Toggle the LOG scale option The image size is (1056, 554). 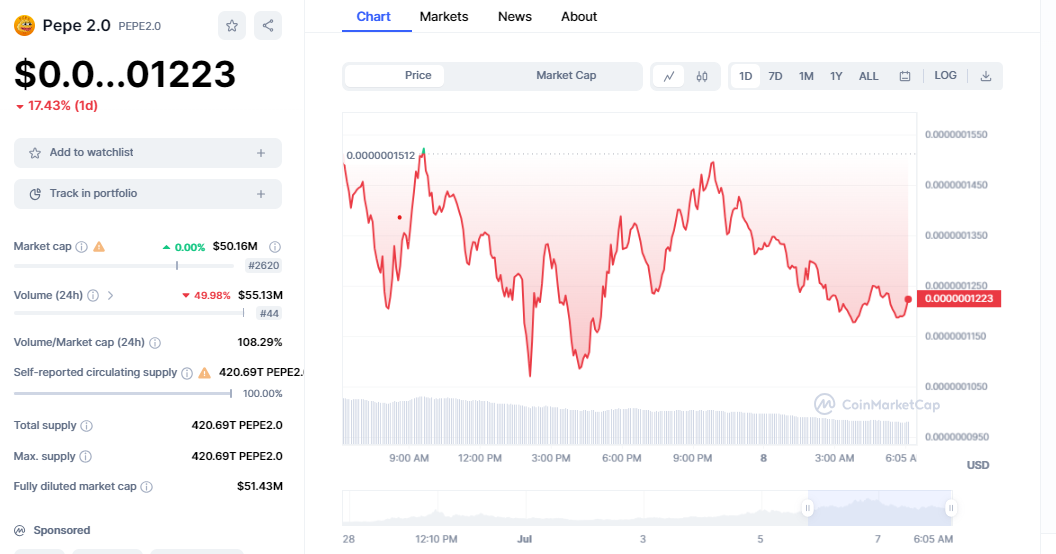click(945, 75)
